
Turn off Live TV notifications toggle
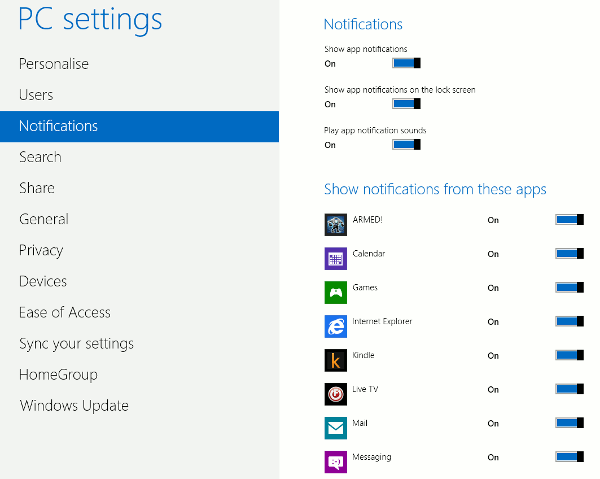coord(569,389)
